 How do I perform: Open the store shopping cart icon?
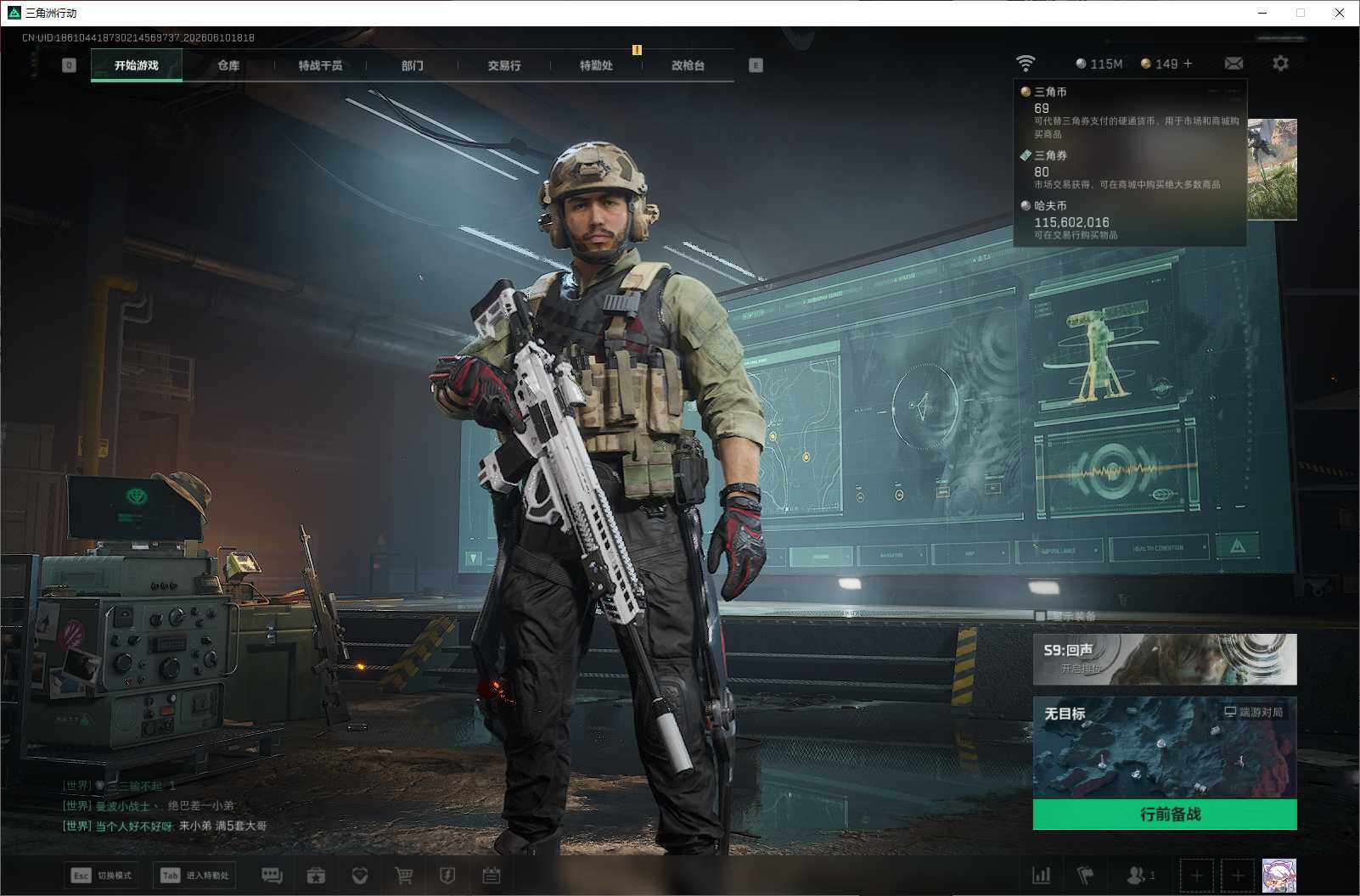(404, 876)
